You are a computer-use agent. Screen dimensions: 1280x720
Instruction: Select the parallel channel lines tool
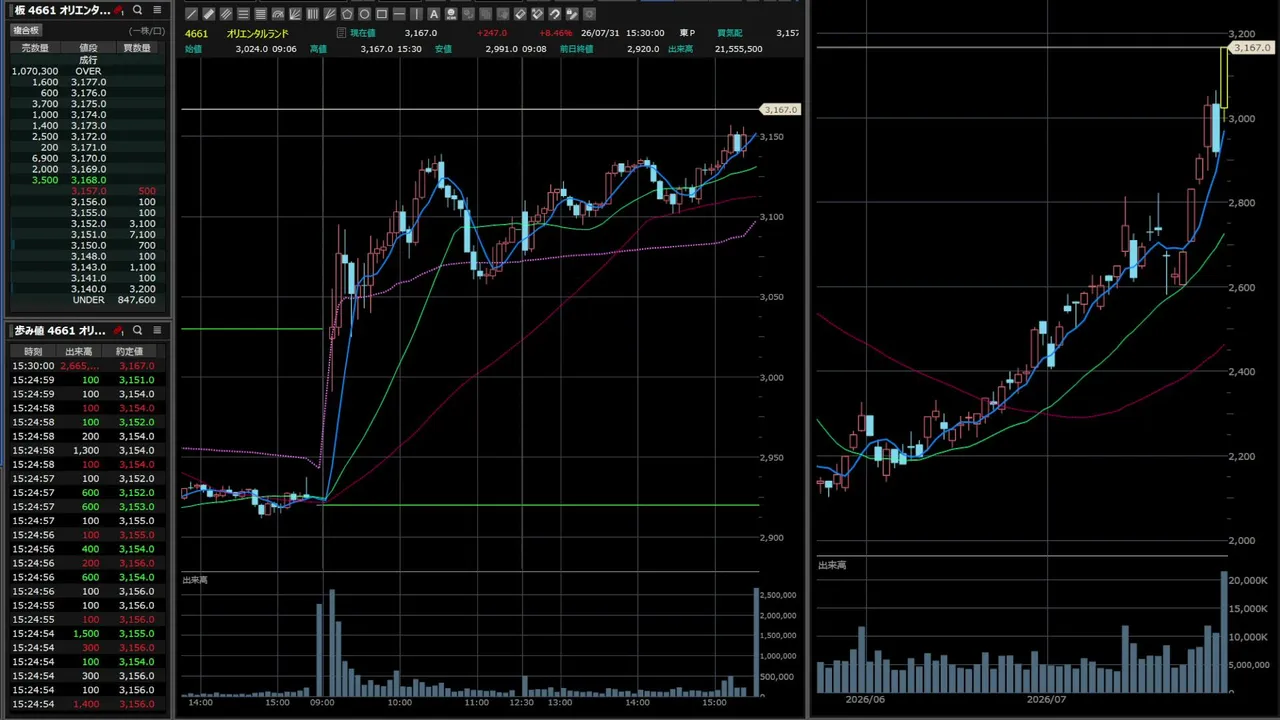click(x=226, y=14)
